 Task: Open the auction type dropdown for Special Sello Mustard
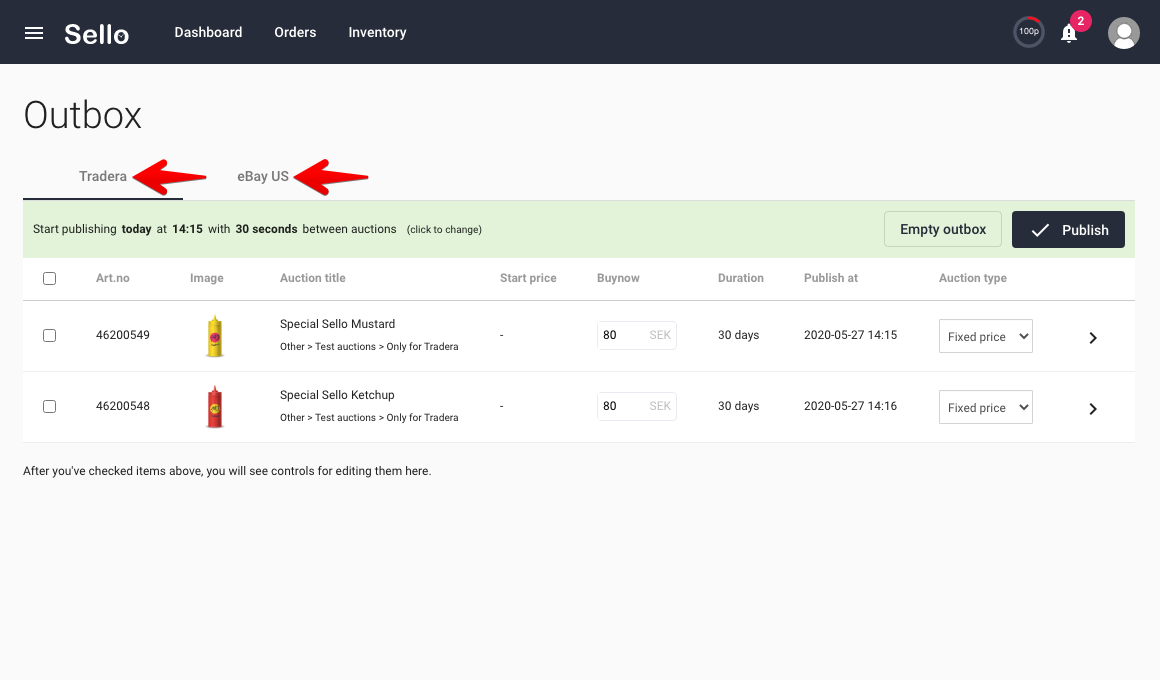tap(985, 336)
